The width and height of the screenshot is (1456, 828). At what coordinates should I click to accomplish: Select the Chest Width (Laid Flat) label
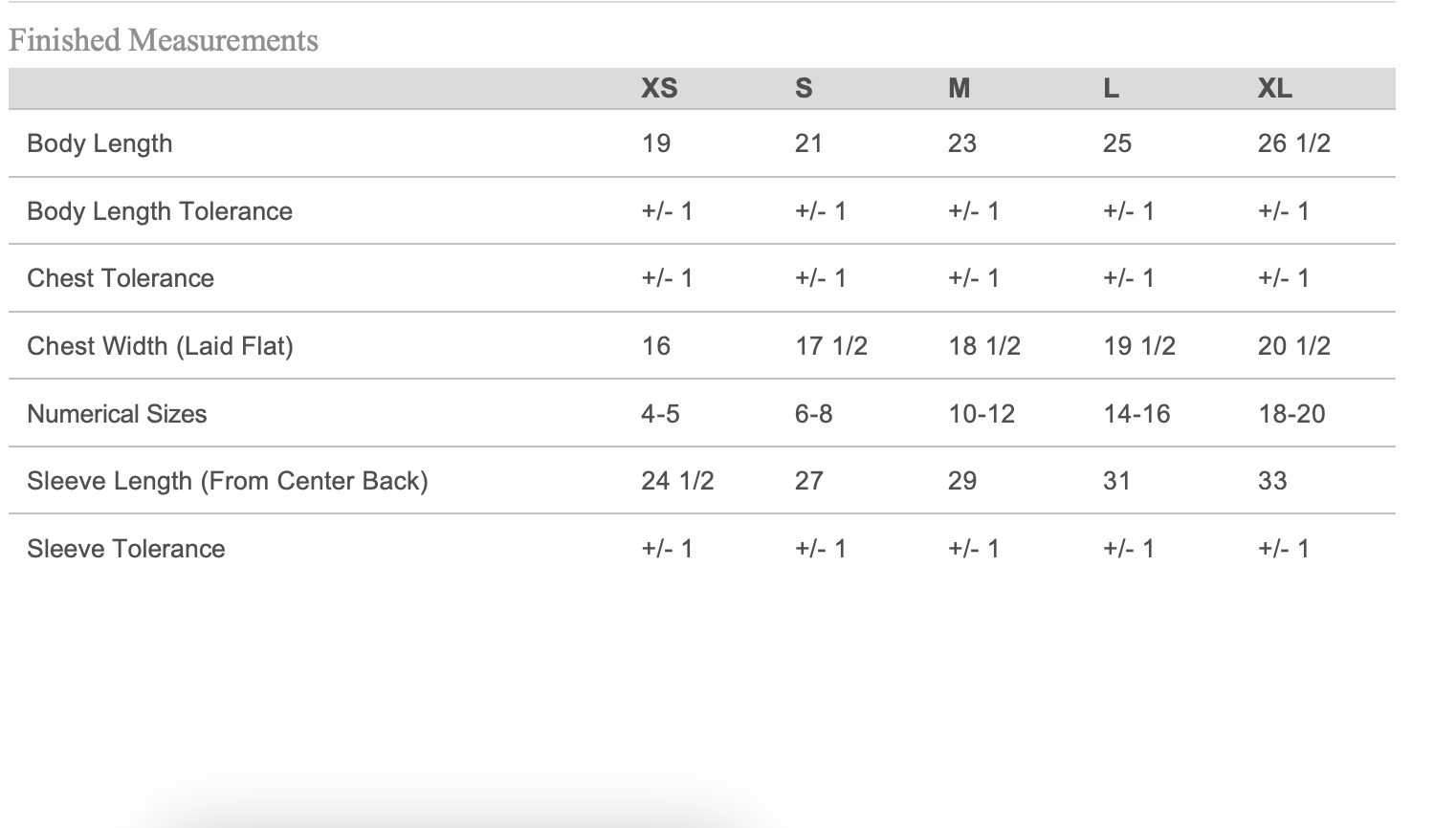[160, 346]
